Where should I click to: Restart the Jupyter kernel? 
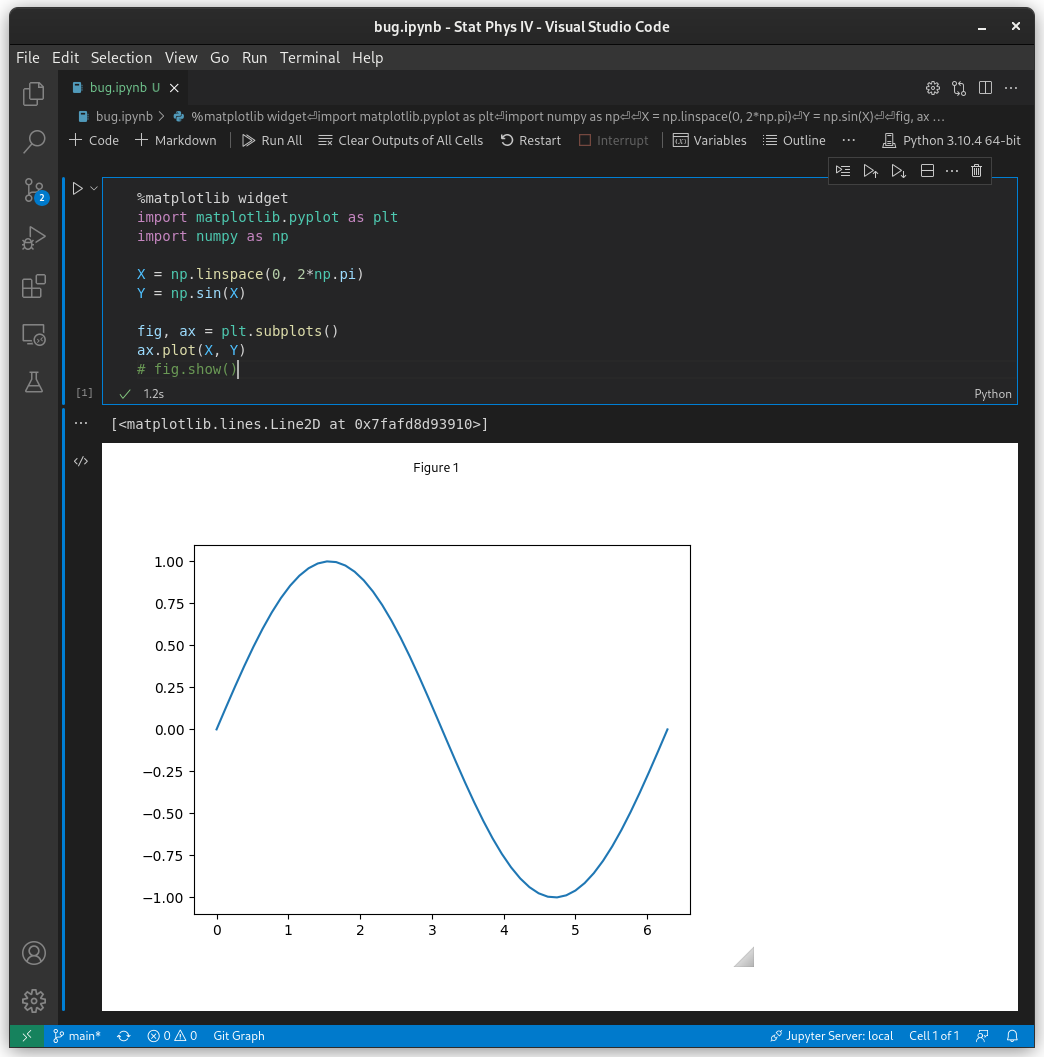pyautogui.click(x=530, y=140)
